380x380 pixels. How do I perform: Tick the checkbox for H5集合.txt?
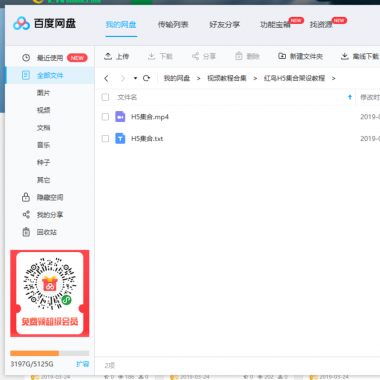(105, 138)
